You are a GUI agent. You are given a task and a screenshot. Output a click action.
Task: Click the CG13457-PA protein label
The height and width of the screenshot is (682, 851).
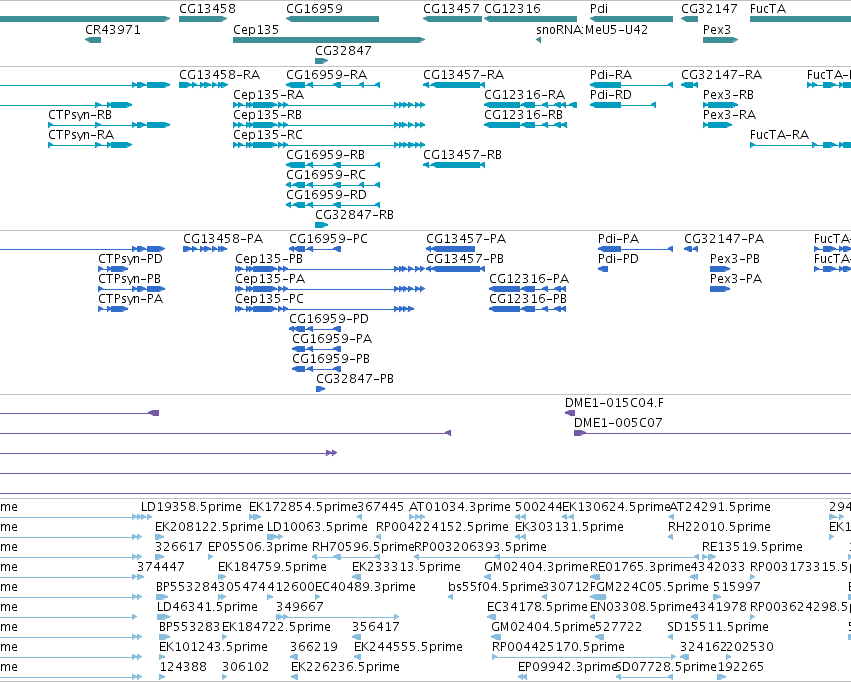(x=466, y=239)
